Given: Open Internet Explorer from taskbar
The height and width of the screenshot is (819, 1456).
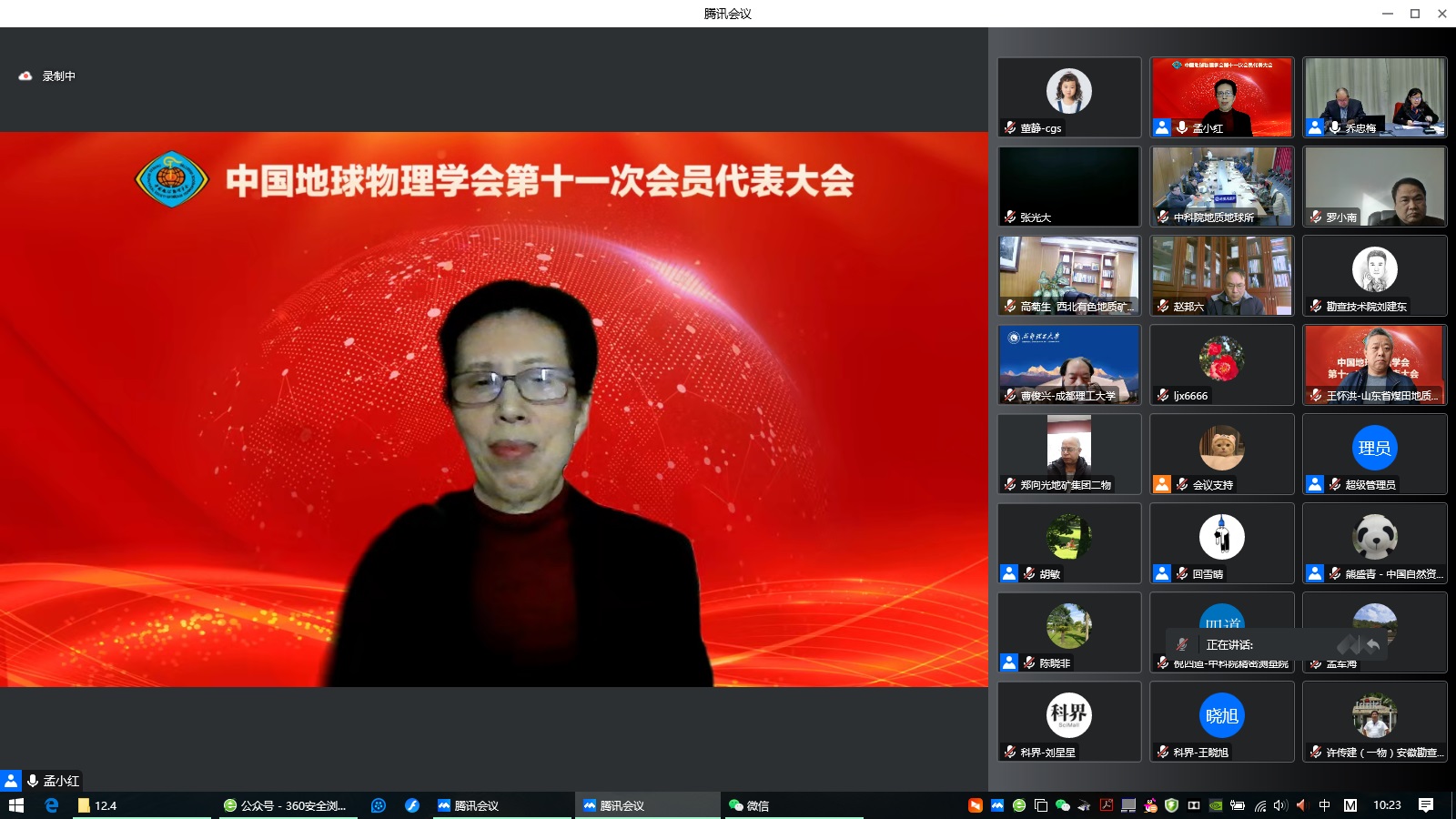Looking at the screenshot, I should click(52, 805).
